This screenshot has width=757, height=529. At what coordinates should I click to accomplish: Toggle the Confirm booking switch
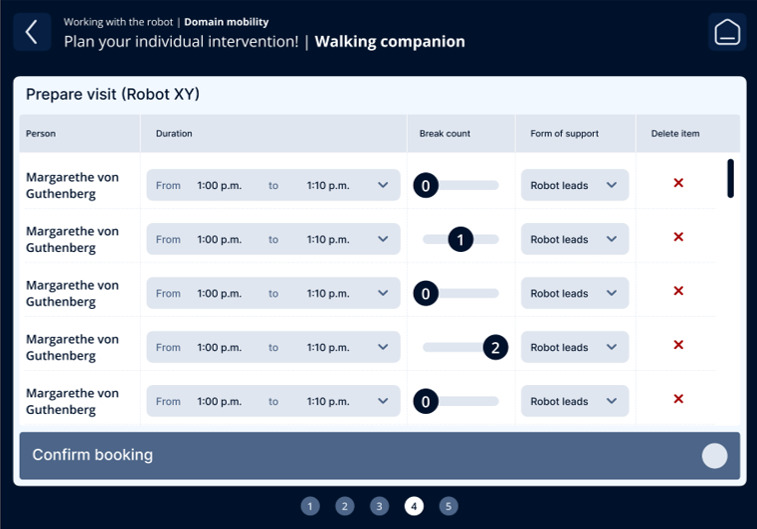[x=715, y=456]
